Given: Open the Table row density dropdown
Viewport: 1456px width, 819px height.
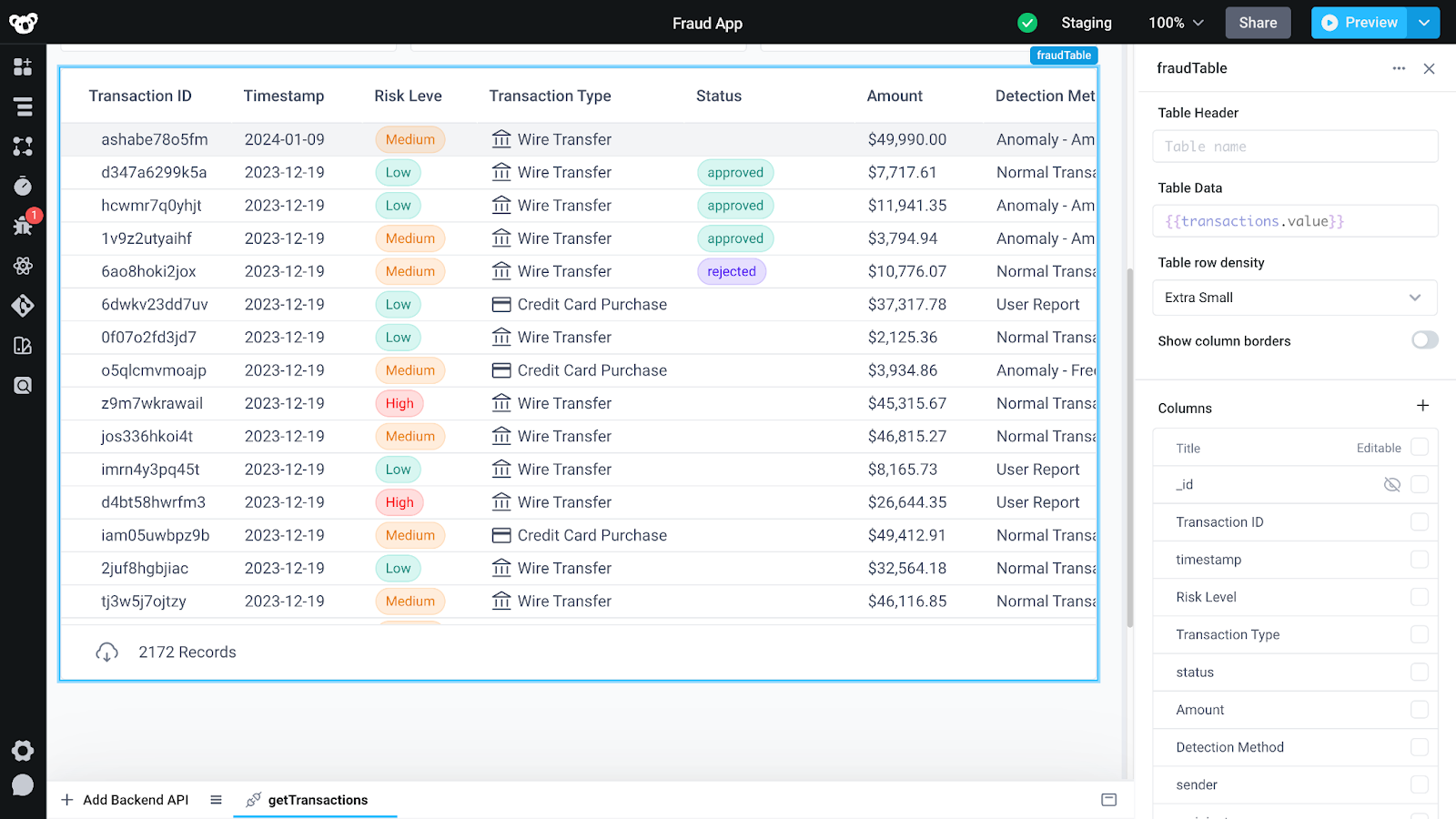Looking at the screenshot, I should (x=1294, y=298).
